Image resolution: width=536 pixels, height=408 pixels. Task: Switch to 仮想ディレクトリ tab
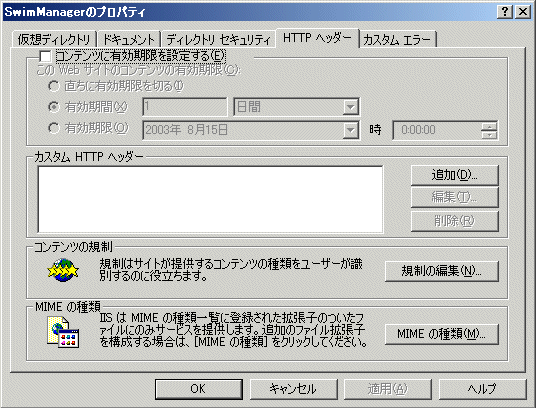coord(54,40)
